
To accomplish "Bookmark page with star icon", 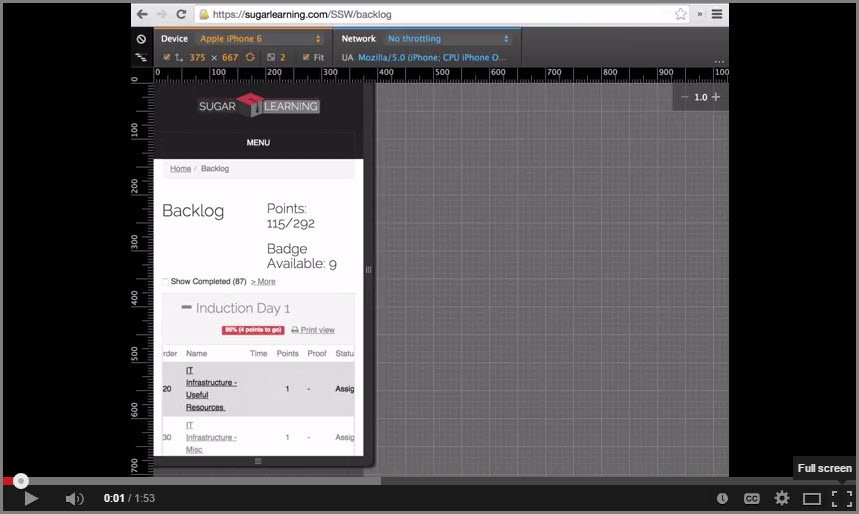I will click(x=681, y=15).
